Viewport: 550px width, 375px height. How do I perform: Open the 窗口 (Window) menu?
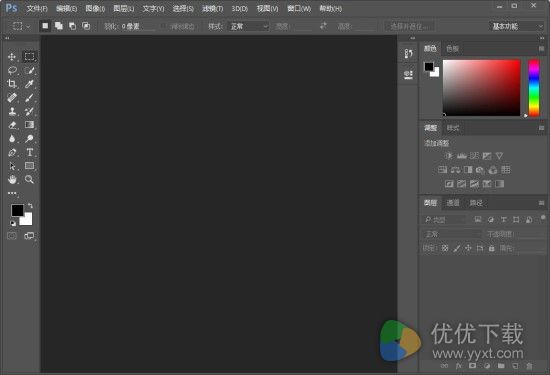click(299, 8)
